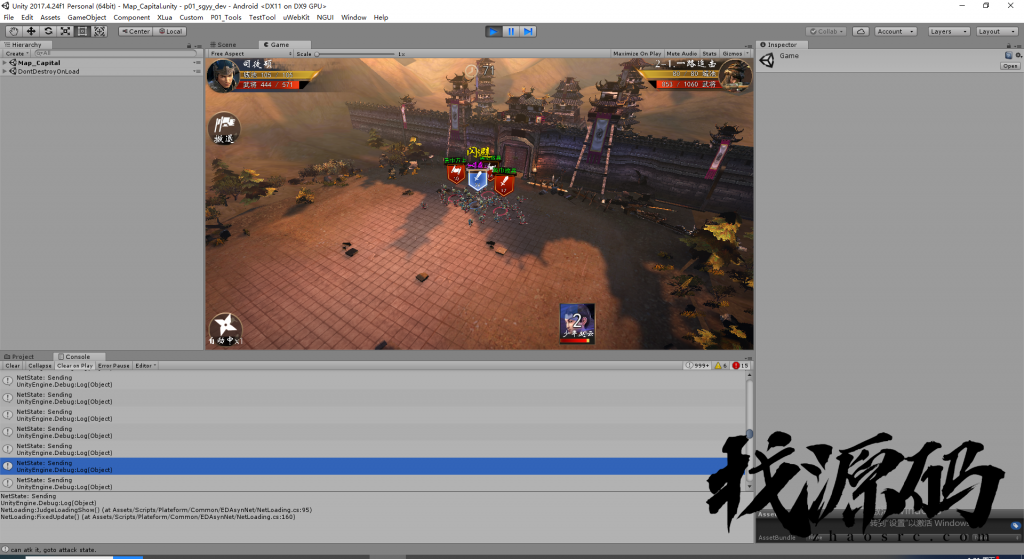Click Console vertical scrollbar

point(749,431)
